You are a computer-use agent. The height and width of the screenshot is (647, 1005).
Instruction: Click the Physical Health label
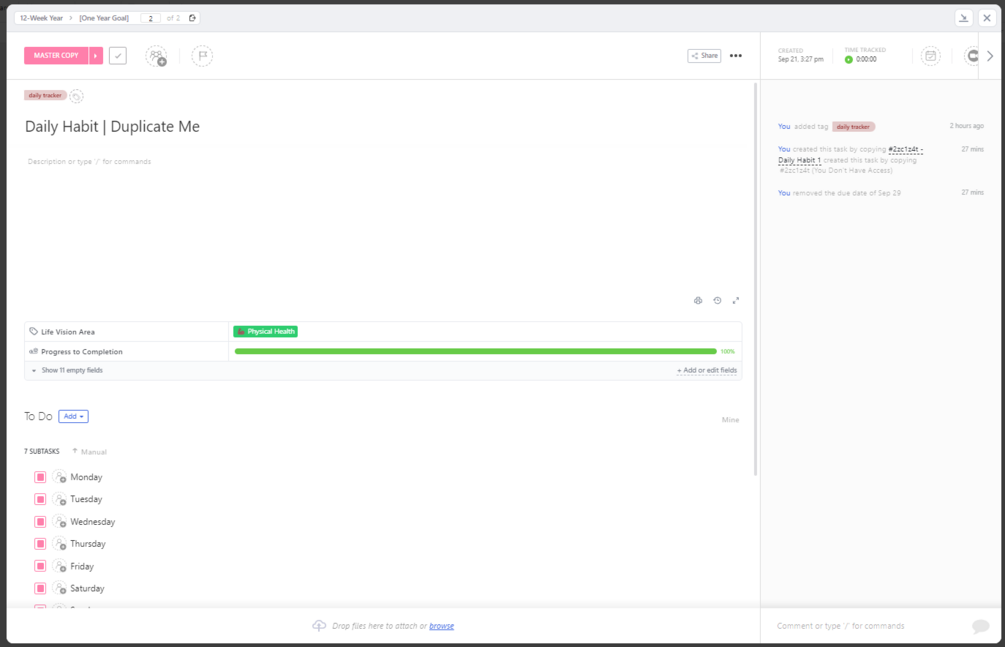coord(265,332)
